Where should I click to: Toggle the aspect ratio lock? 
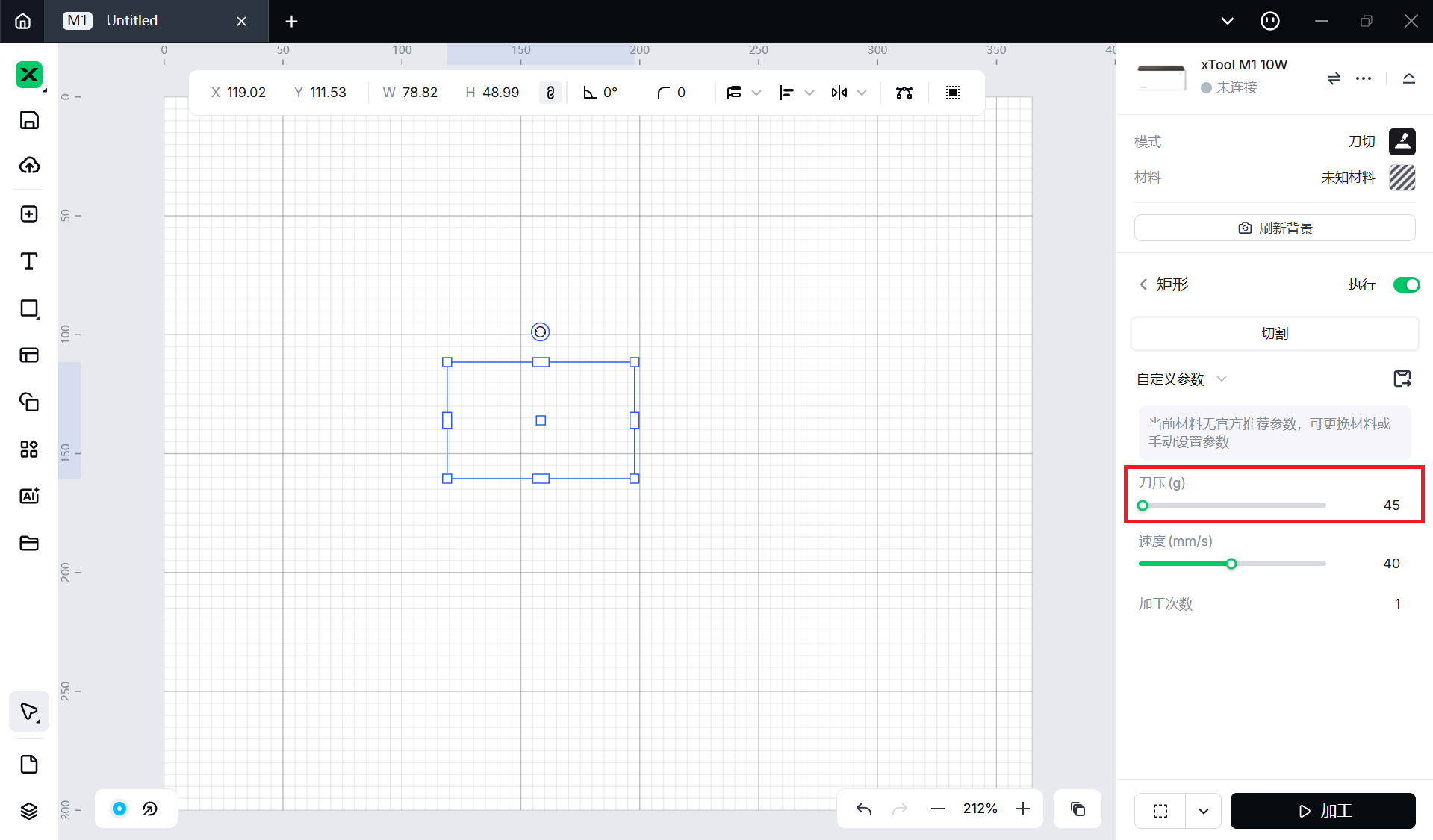[x=550, y=93]
